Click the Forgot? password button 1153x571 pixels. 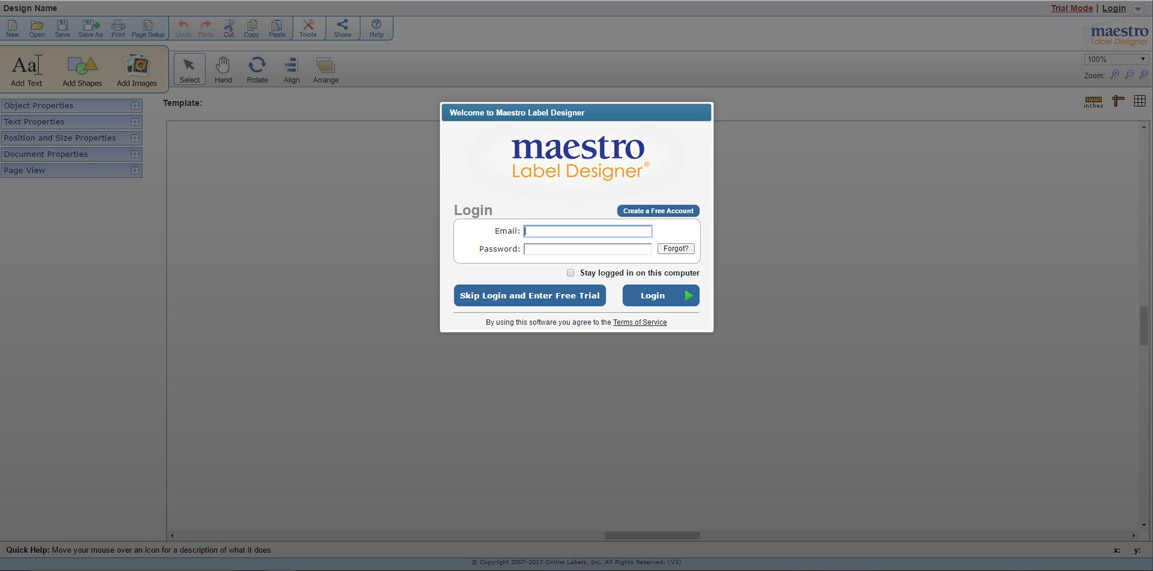[x=676, y=249]
